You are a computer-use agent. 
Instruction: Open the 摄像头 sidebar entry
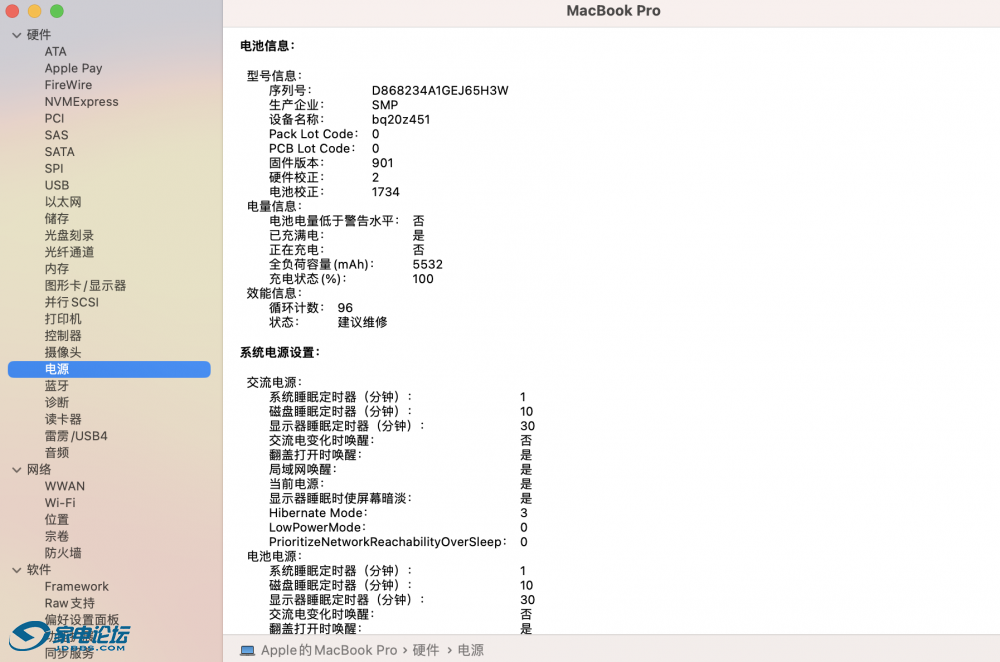(63, 352)
